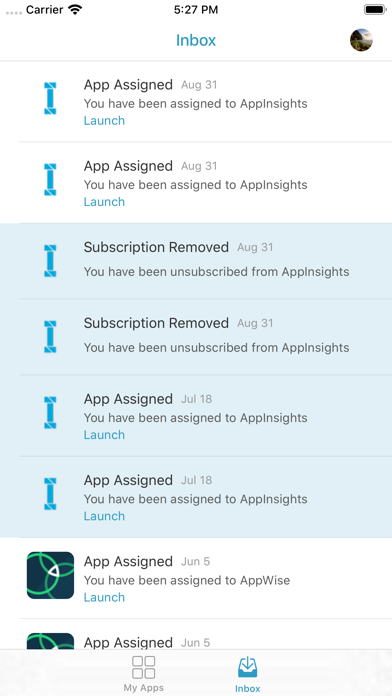Tap the Inbox title in header
This screenshot has height=696, width=392.
[x=196, y=40]
